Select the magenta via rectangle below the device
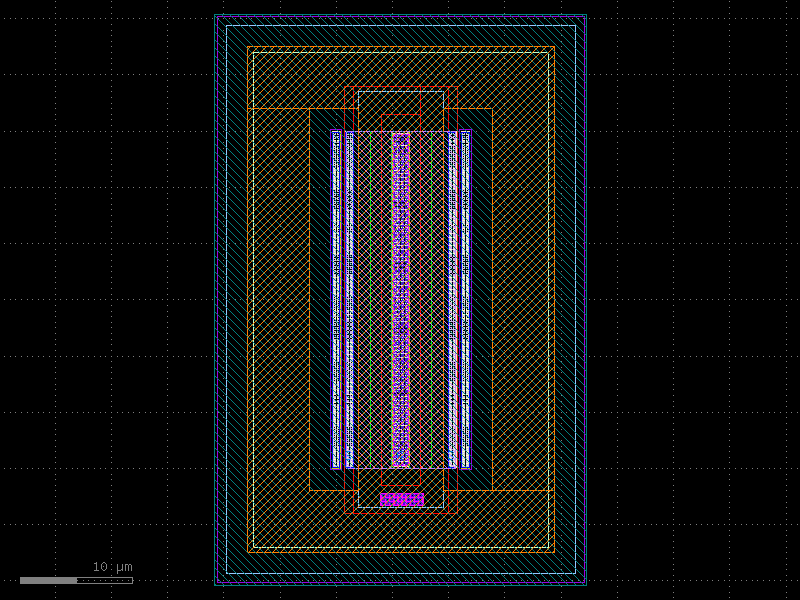The width and height of the screenshot is (800, 600). [x=403, y=498]
